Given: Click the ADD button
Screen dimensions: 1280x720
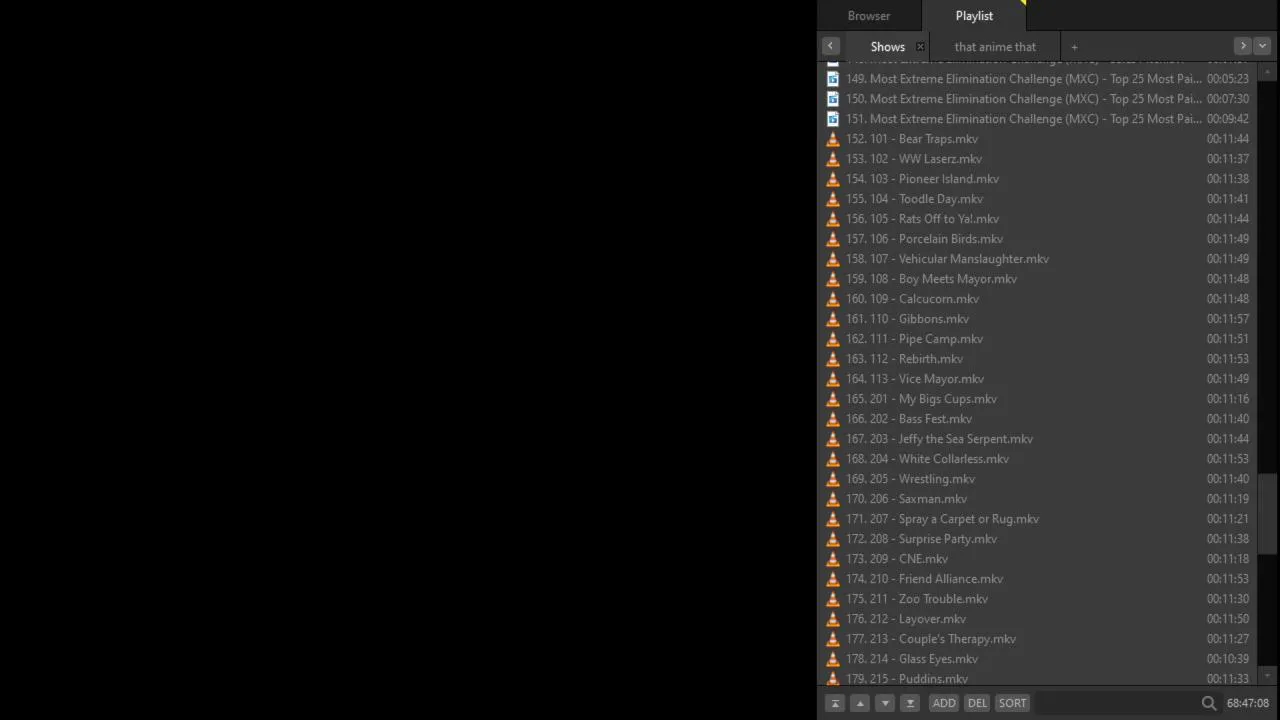Looking at the screenshot, I should pyautogui.click(x=944, y=703).
